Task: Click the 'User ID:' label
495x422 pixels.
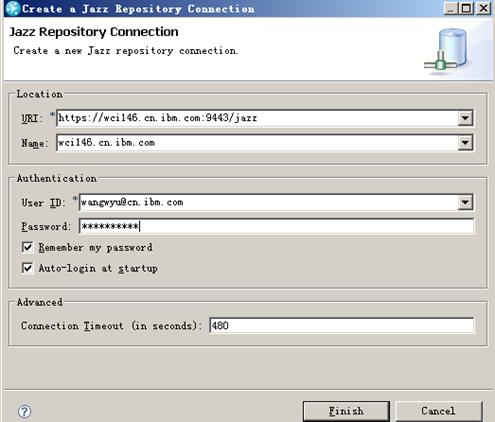Action: [43, 203]
